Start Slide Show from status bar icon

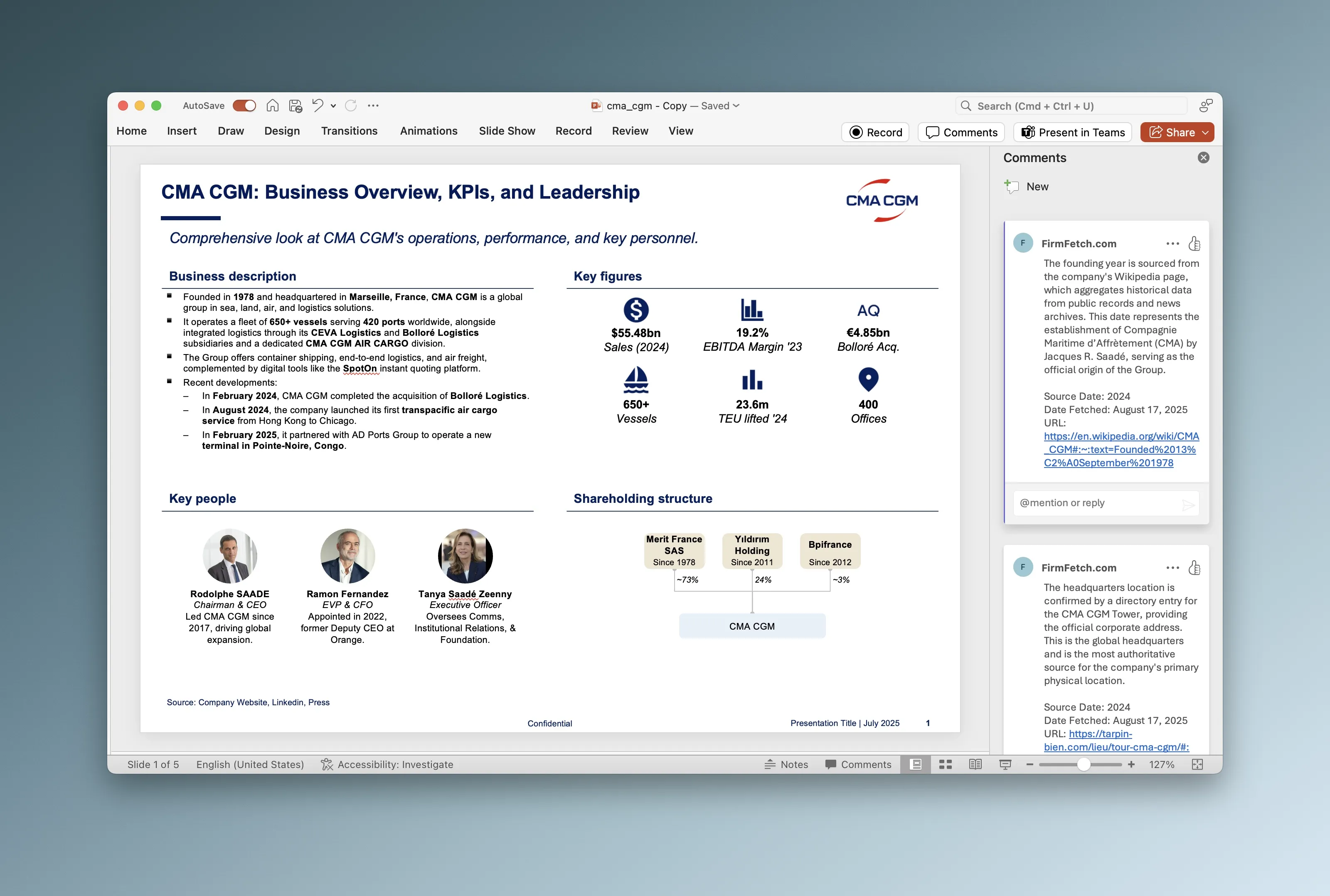click(1005, 765)
